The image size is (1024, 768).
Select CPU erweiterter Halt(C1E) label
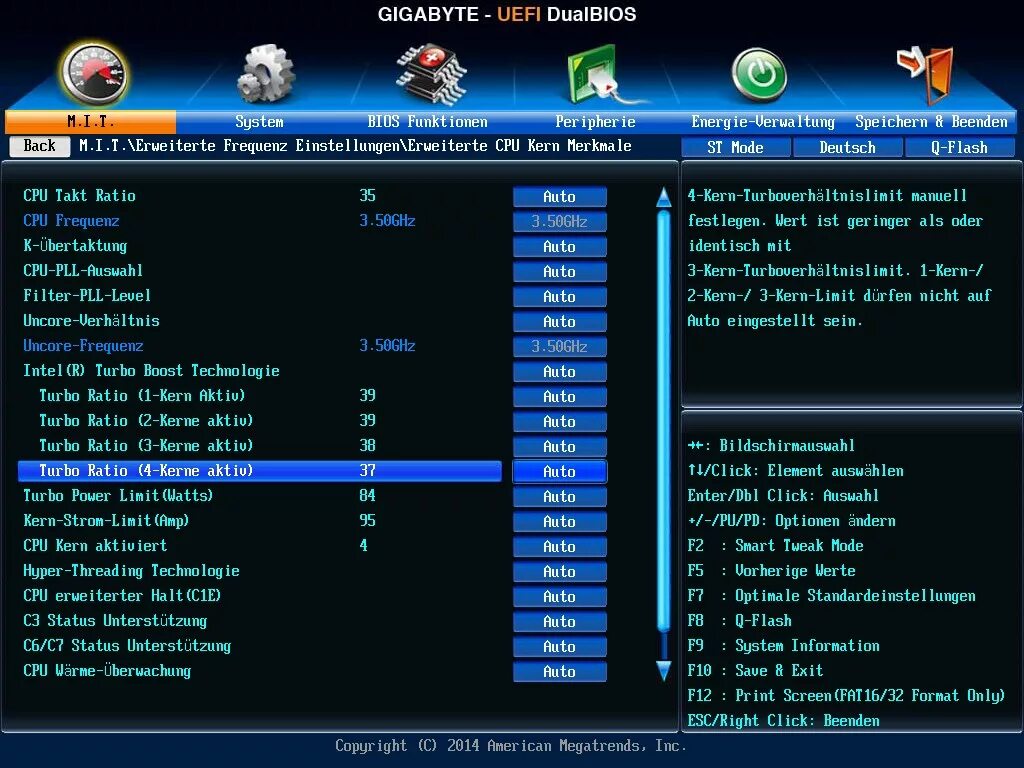click(122, 596)
